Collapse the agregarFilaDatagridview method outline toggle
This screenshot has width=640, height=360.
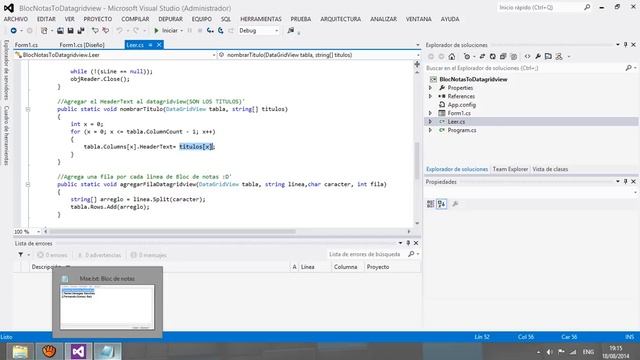click(28, 184)
